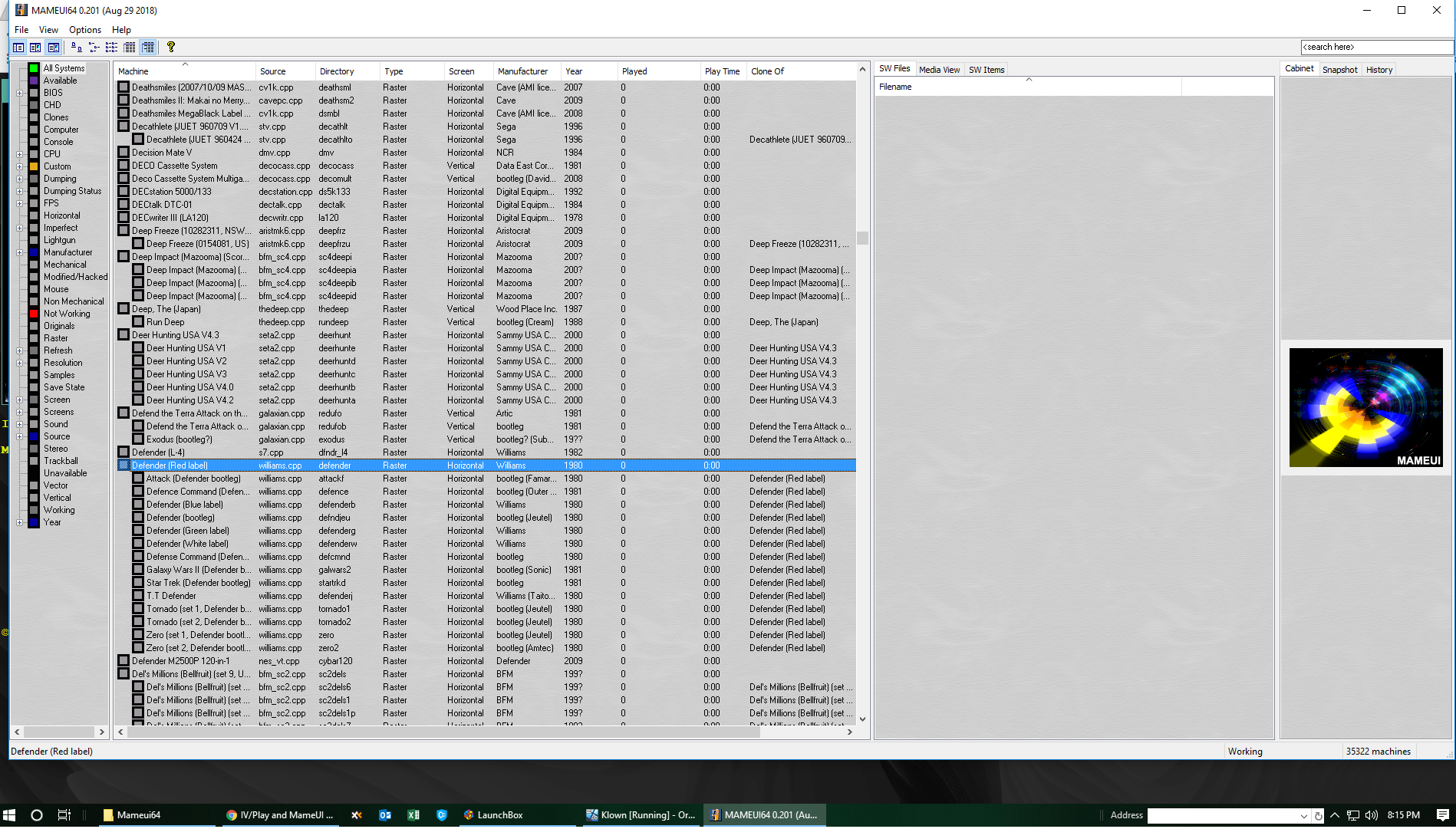Click the Filename column header
The height and width of the screenshot is (829, 1456).
[x=1029, y=87]
